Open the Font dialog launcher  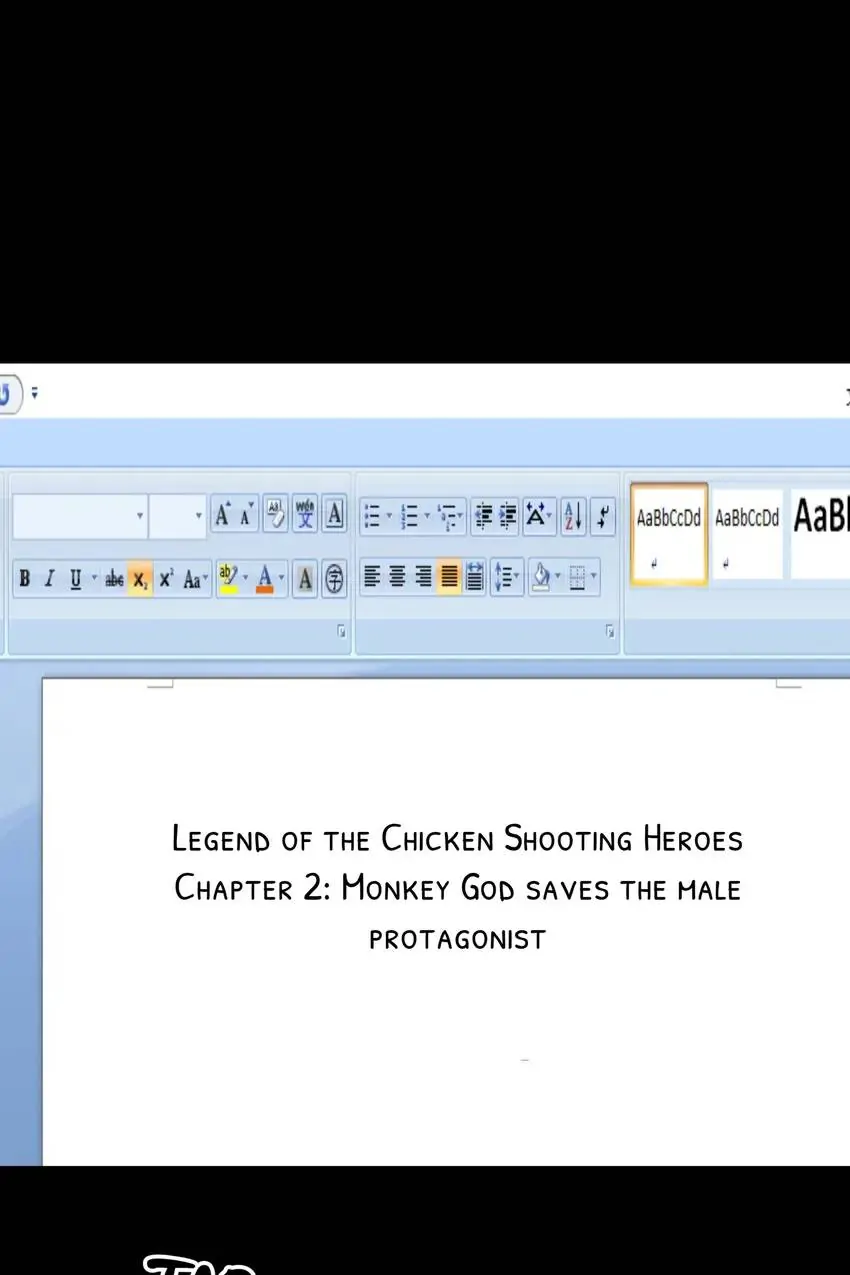coord(341,631)
